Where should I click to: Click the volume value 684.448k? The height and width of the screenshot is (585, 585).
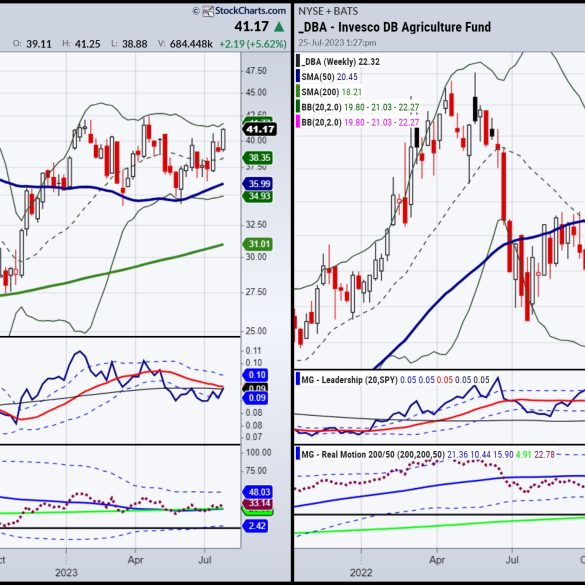pyautogui.click(x=191, y=44)
